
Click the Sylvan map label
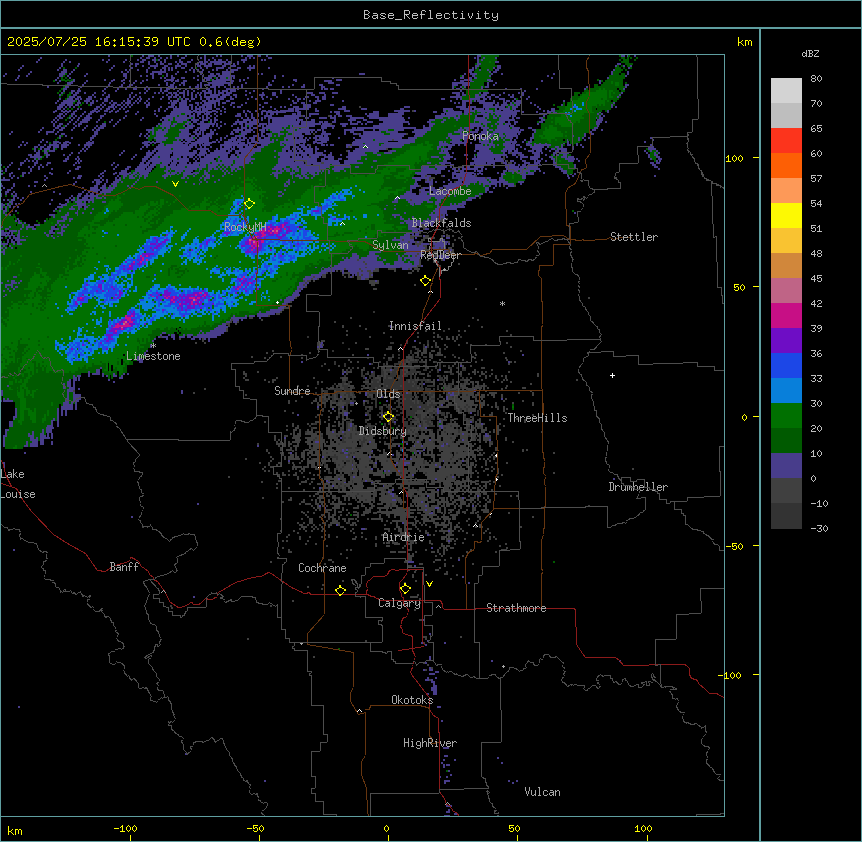[x=390, y=245]
